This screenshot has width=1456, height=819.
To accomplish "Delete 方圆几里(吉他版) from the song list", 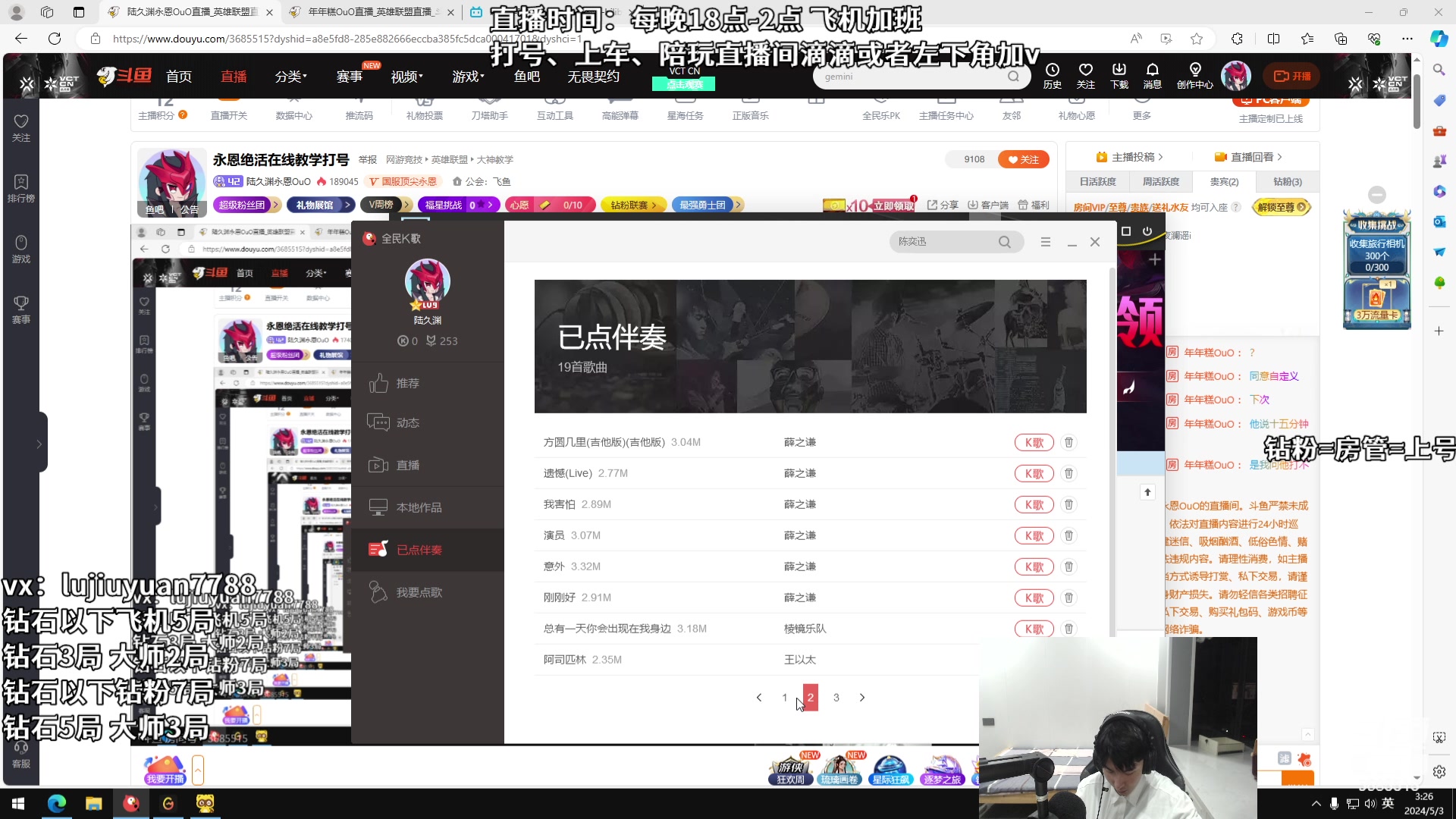I will click(1068, 442).
